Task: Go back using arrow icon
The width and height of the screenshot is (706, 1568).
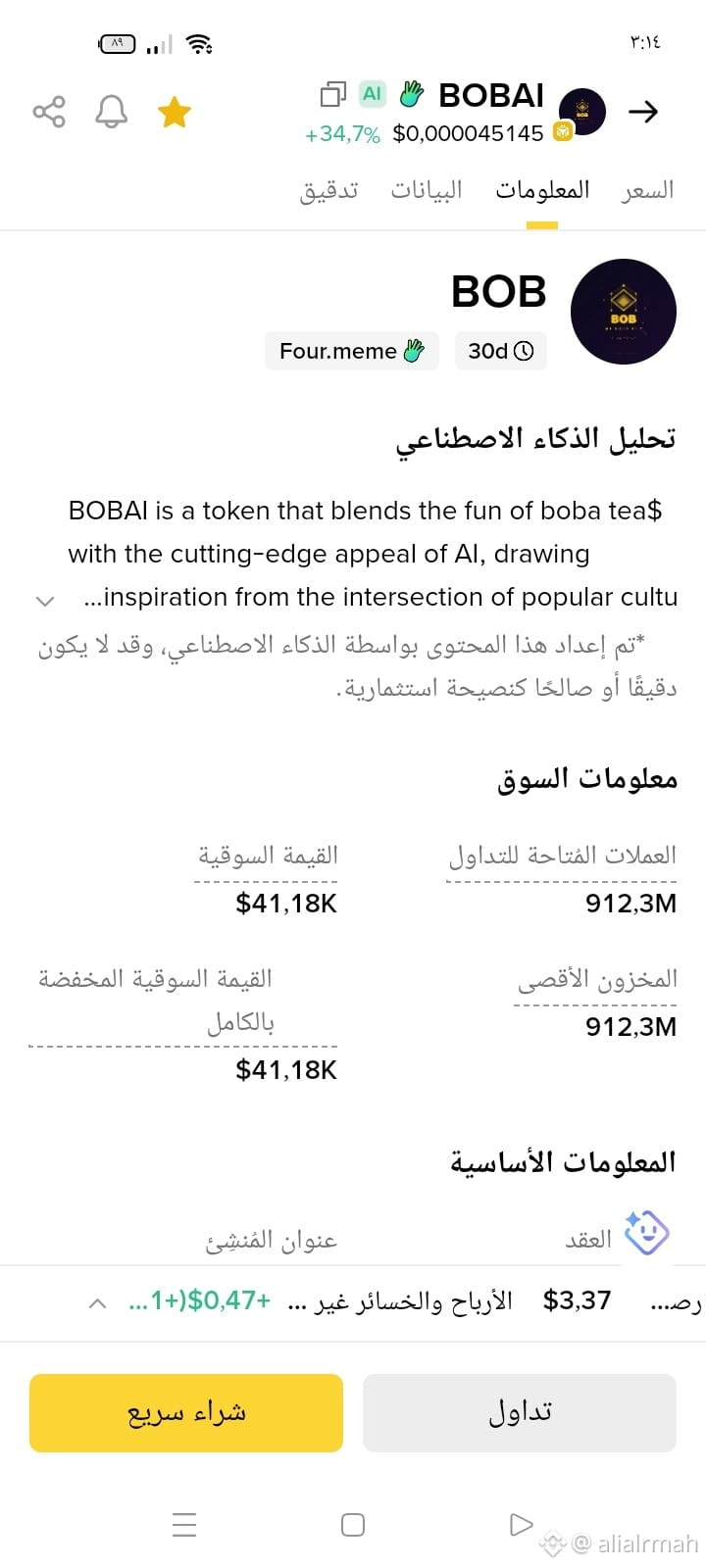Action: point(643,112)
